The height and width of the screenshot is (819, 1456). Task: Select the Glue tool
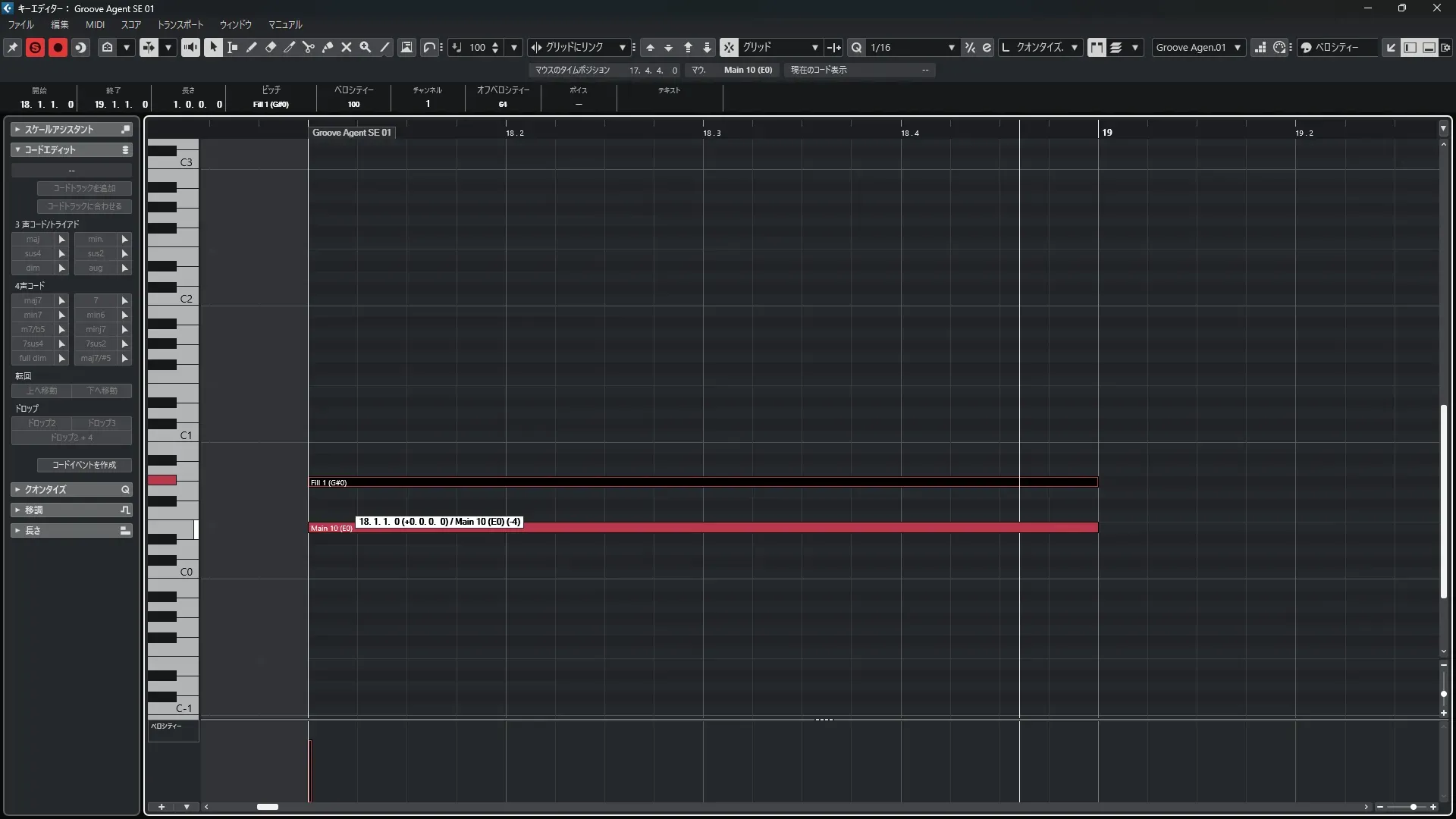coord(328,47)
